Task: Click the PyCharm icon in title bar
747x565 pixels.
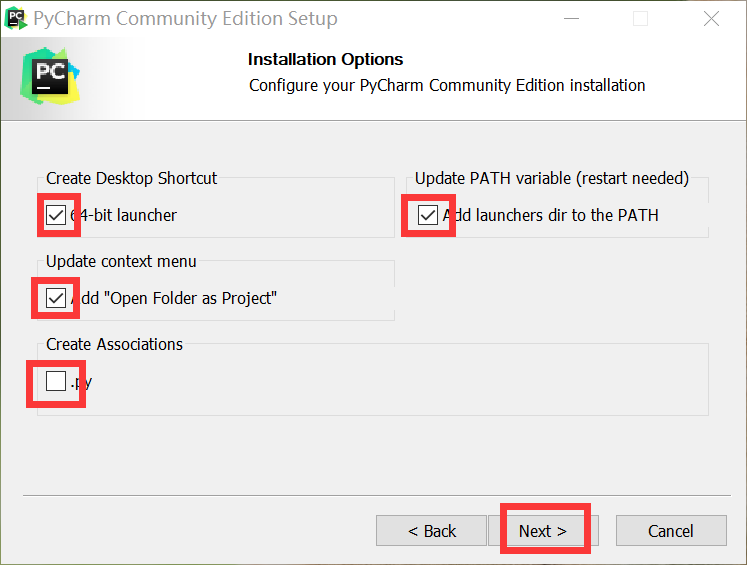Action: click(x=16, y=19)
